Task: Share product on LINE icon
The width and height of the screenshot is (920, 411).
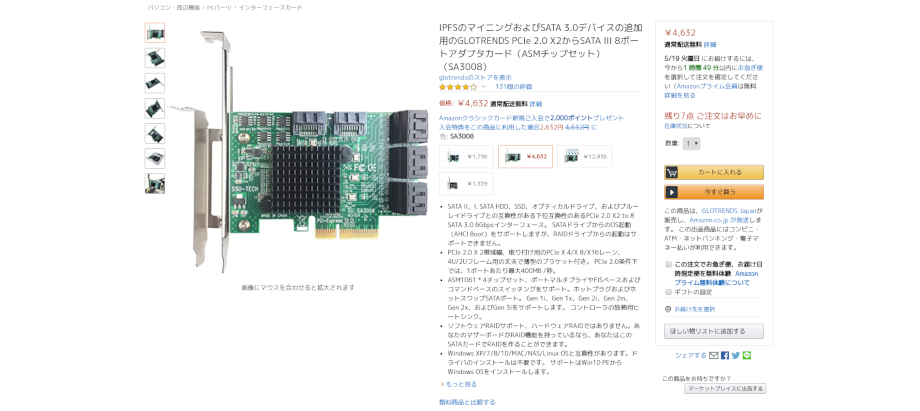Action: pos(746,355)
